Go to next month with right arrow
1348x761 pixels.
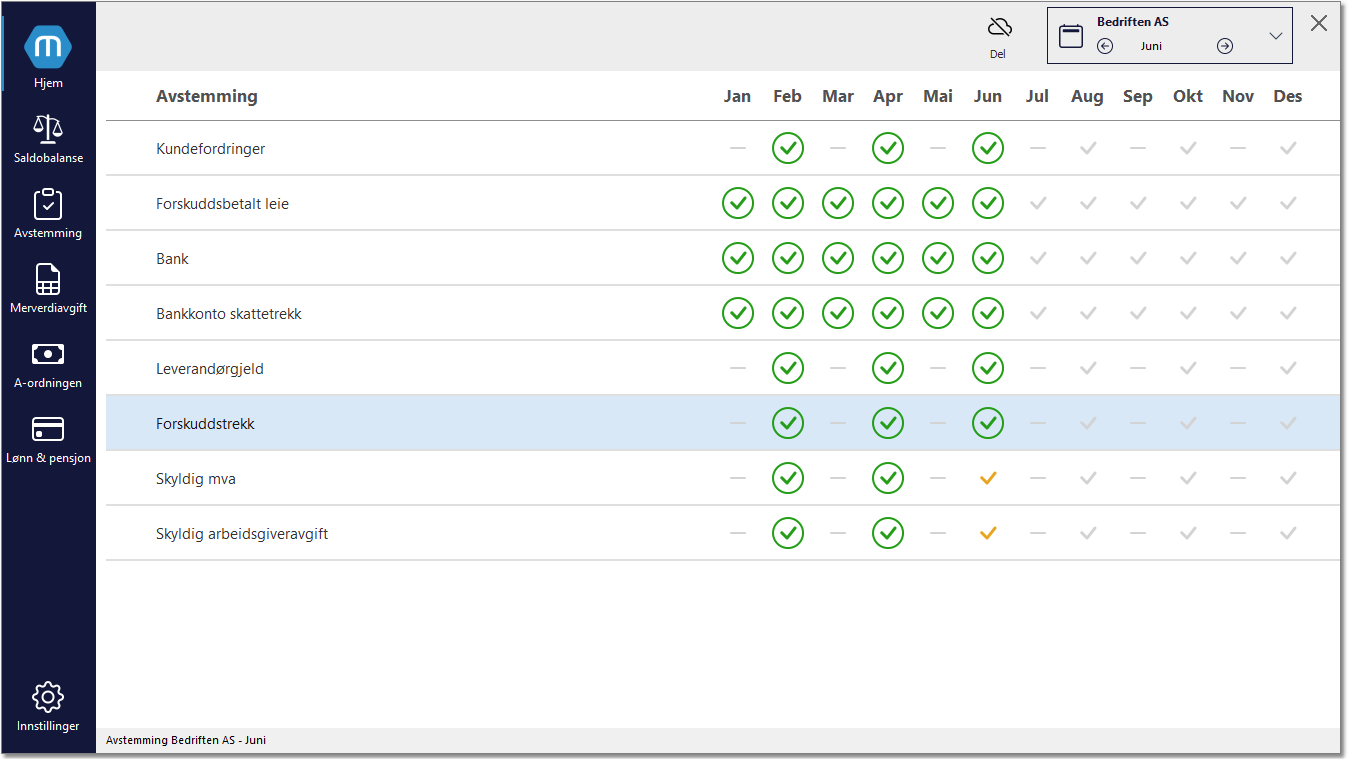pos(1225,46)
